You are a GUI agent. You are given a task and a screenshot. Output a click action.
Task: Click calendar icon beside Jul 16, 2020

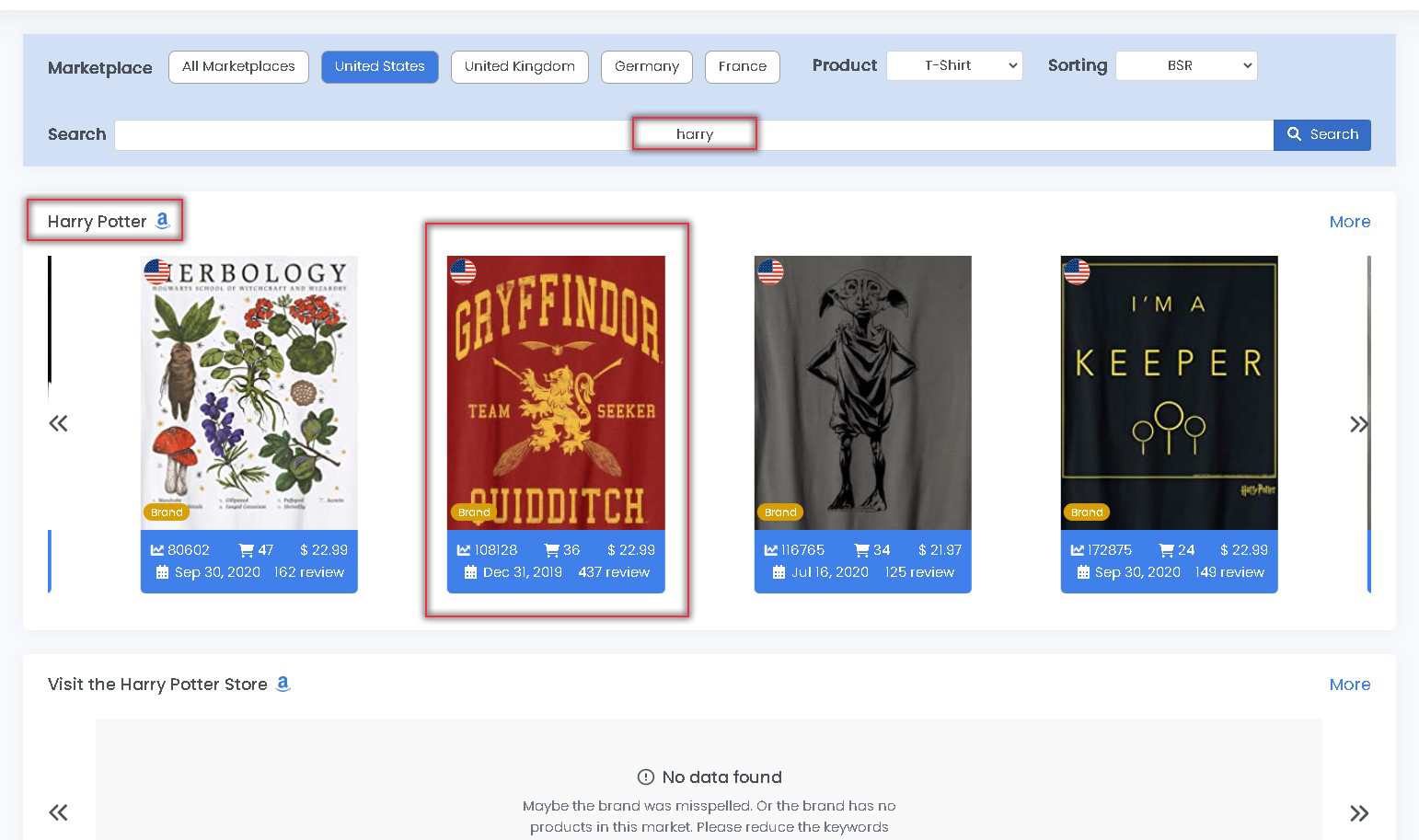pos(779,572)
